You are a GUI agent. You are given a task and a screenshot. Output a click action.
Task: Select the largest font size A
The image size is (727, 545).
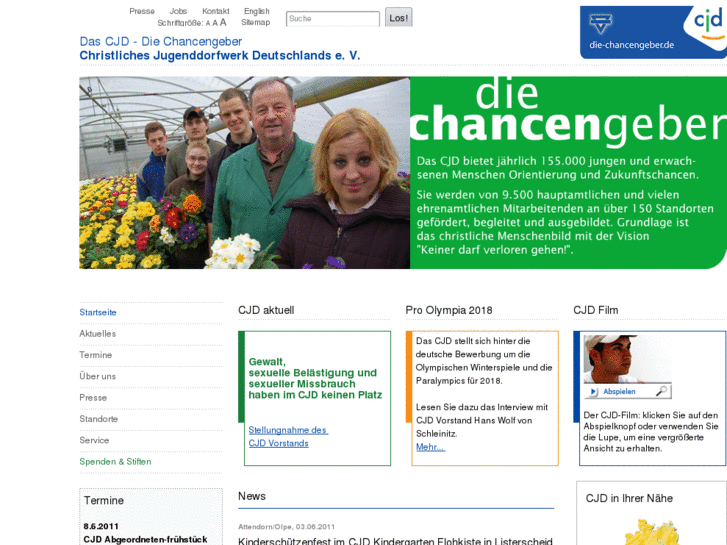(223, 22)
